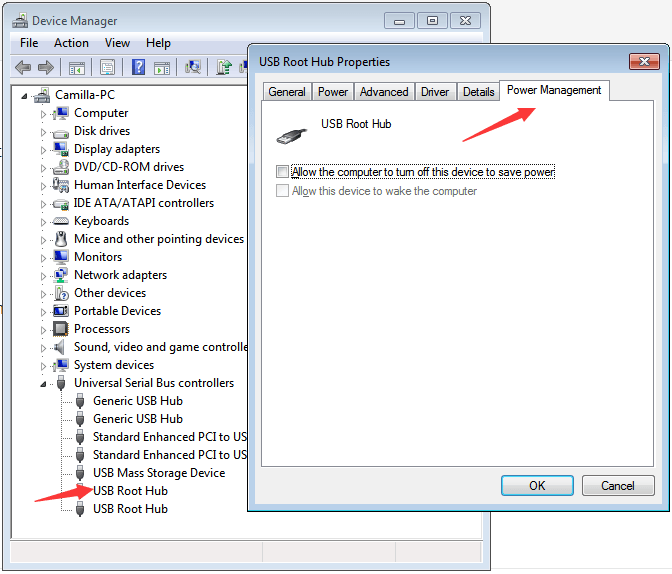Expand the System devices node
Viewport: 672px width, 574px height.
[43, 366]
